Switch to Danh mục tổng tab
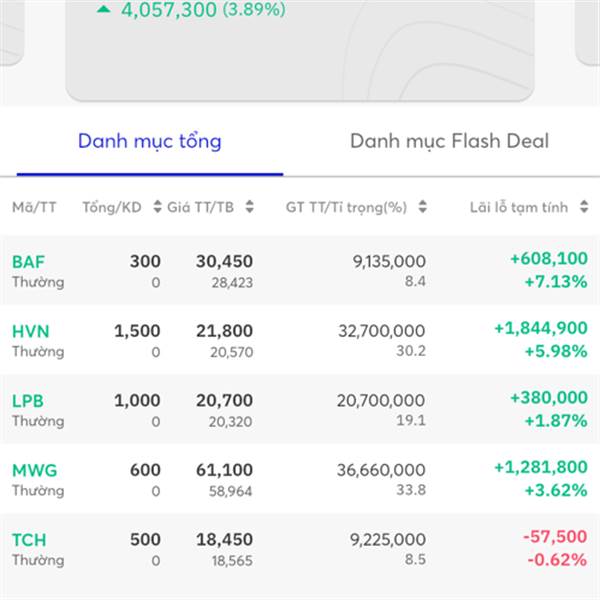The height and width of the screenshot is (600, 600). [150, 141]
